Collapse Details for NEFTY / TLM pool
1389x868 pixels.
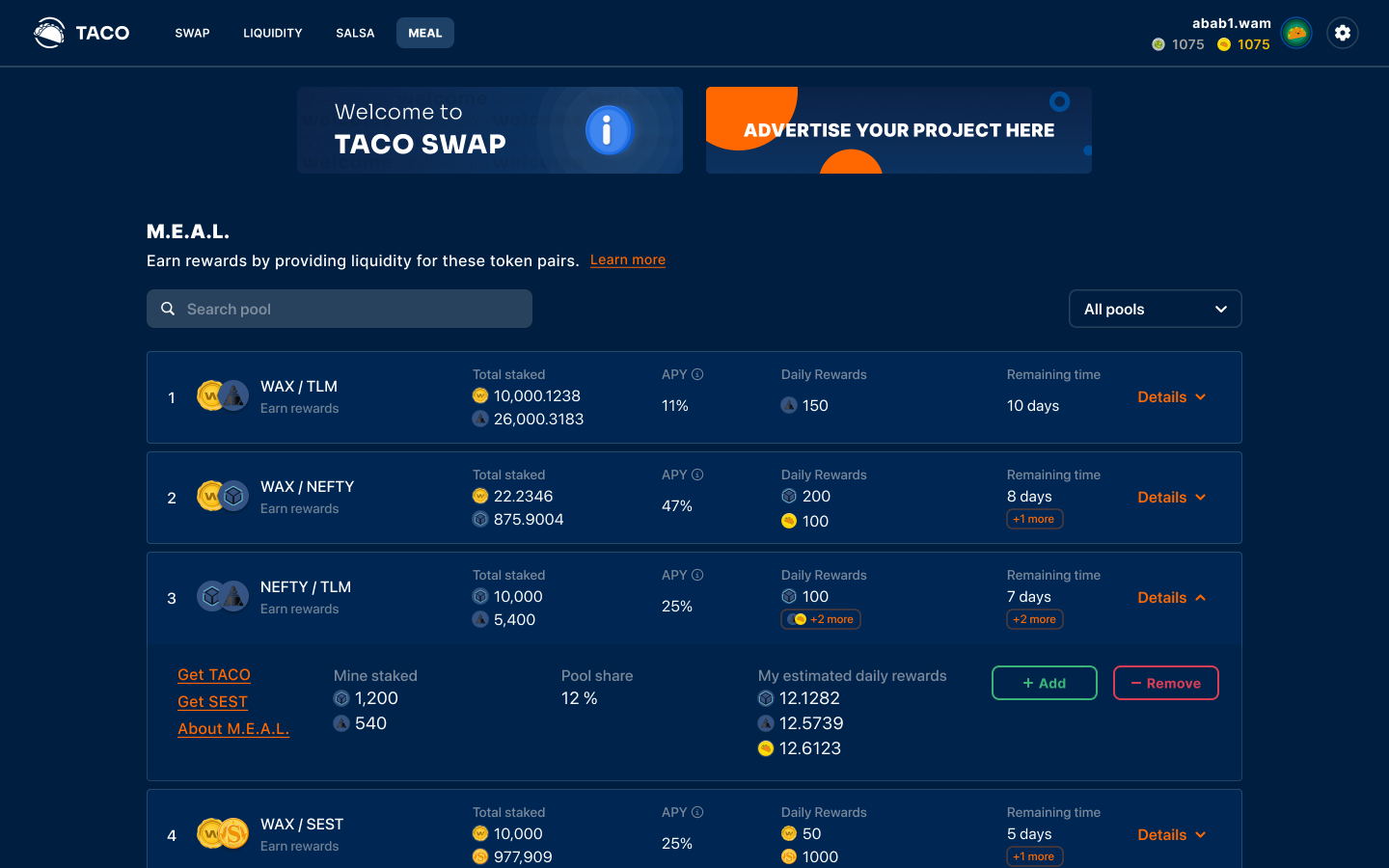coord(1172,598)
